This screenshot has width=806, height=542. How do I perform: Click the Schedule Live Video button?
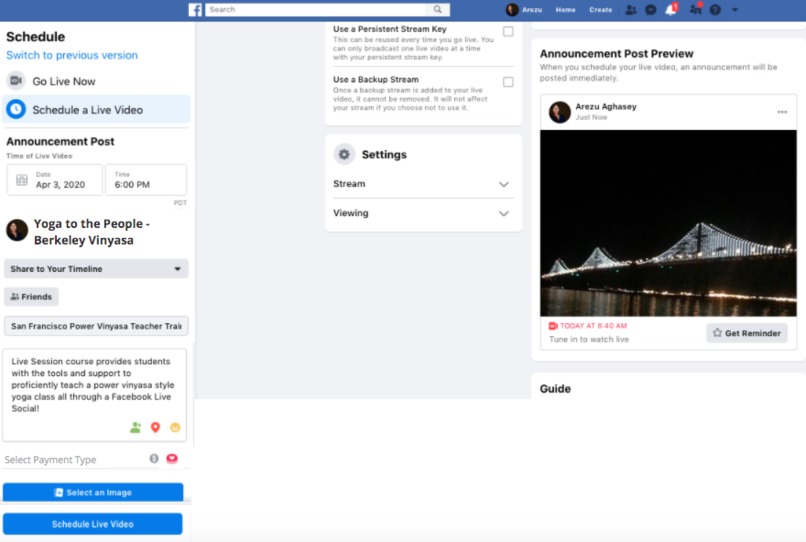click(x=93, y=524)
